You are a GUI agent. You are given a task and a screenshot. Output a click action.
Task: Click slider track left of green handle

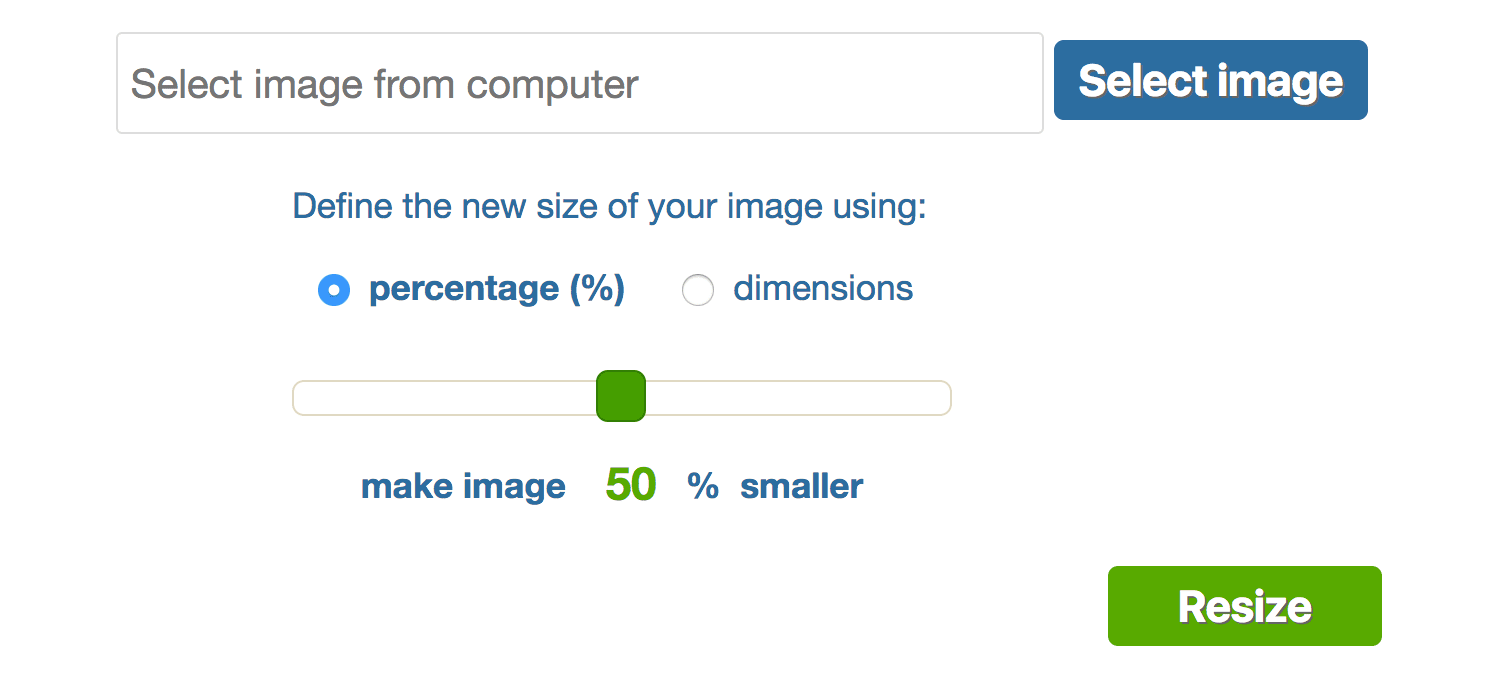[x=444, y=398]
